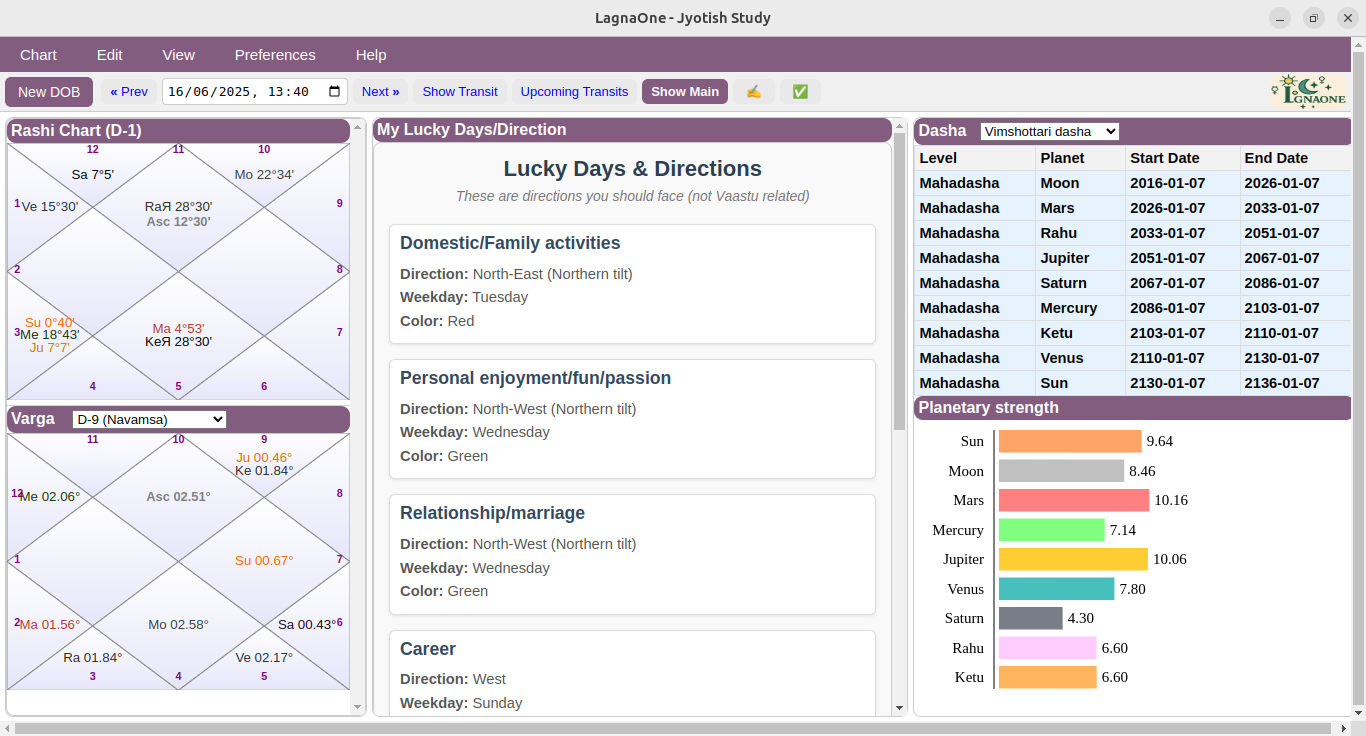Click Ju 7°7' in Rashi chart
Image resolution: width=1366 pixels, height=736 pixels.
[x=50, y=348]
